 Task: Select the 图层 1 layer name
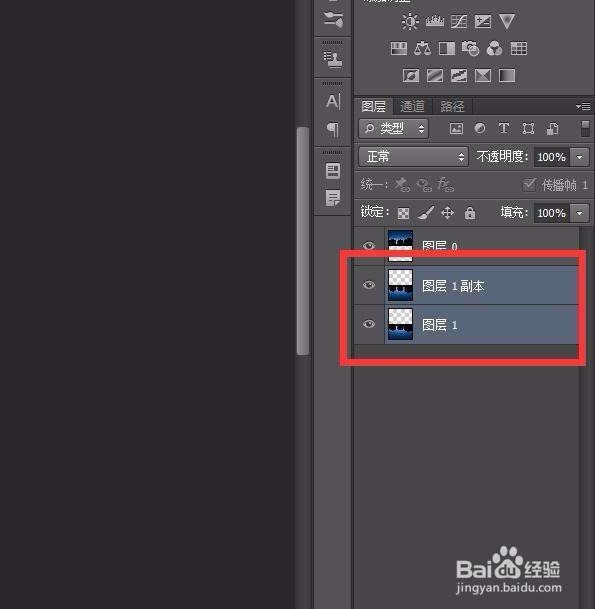(440, 325)
